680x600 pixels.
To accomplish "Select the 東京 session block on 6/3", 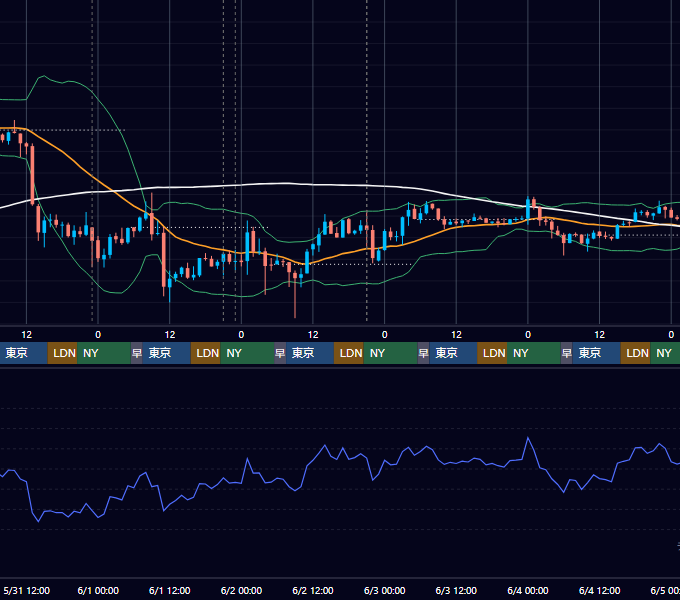I will (453, 353).
